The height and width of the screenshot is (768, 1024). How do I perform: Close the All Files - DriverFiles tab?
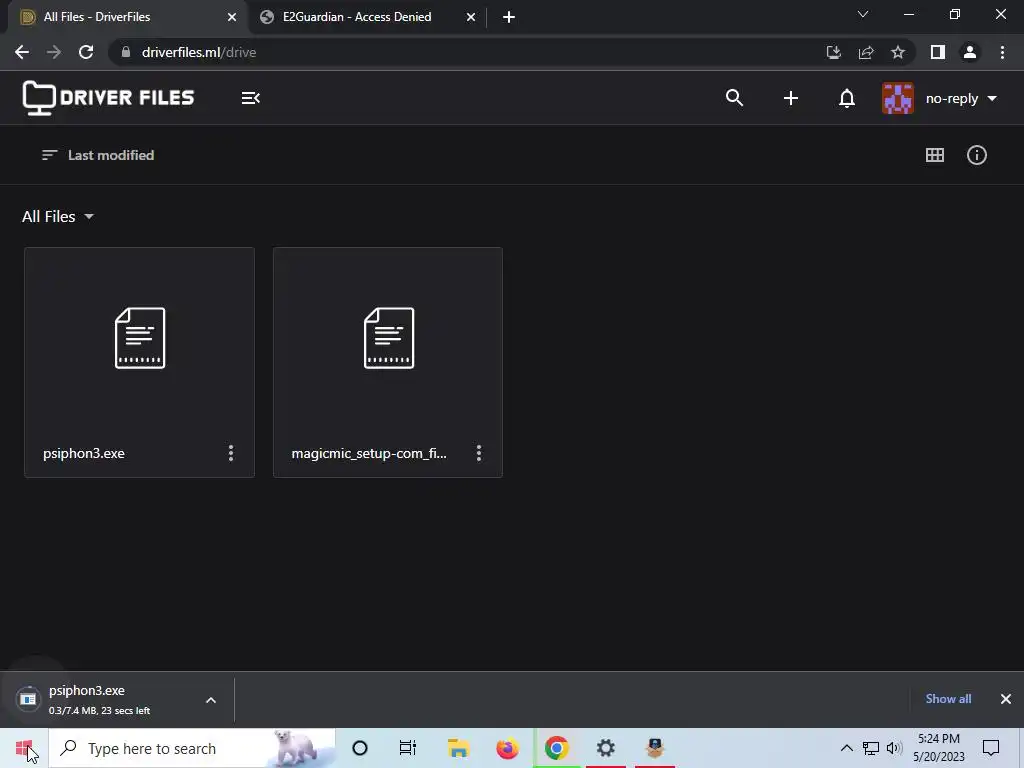[232, 17]
